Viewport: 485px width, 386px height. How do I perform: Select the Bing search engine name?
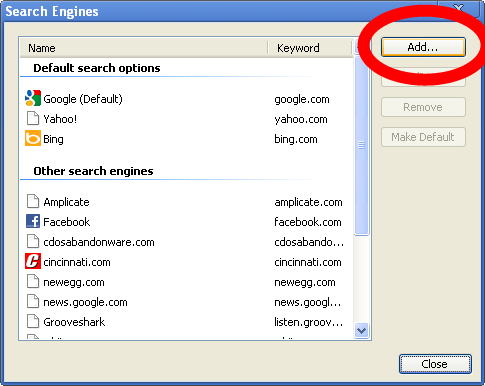53,139
